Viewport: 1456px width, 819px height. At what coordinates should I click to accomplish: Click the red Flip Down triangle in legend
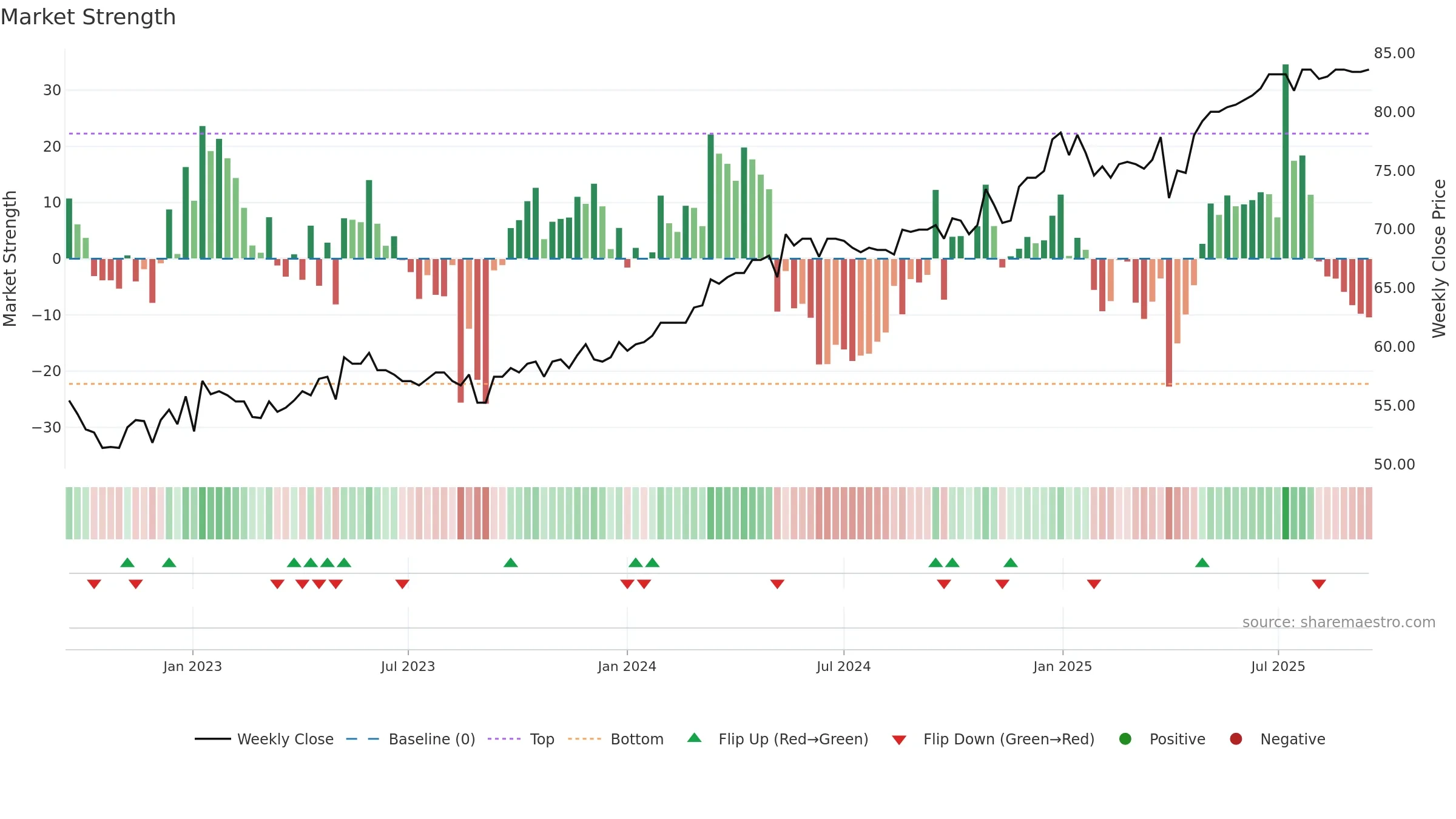coord(899,740)
